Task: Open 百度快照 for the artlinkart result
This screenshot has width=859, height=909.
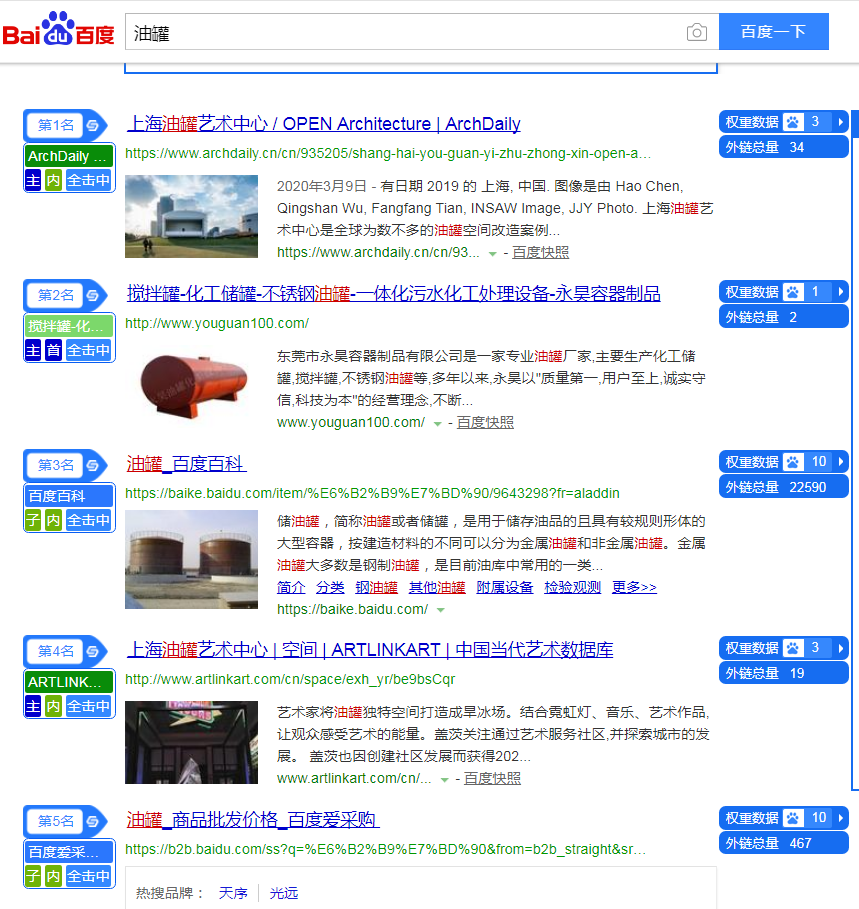Action: (x=492, y=779)
